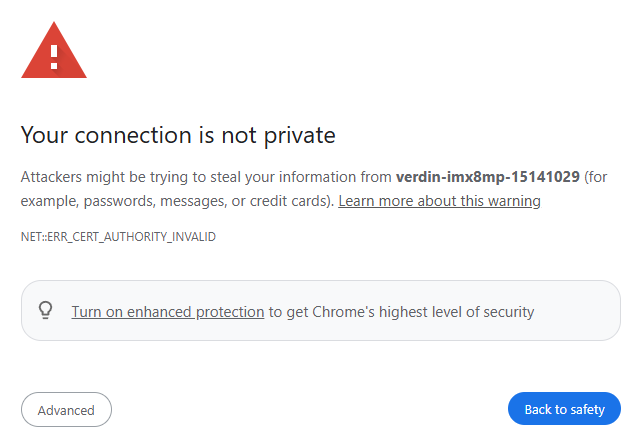641x445 pixels.
Task: Click the "(for" text after the hostname
Action: (597, 177)
